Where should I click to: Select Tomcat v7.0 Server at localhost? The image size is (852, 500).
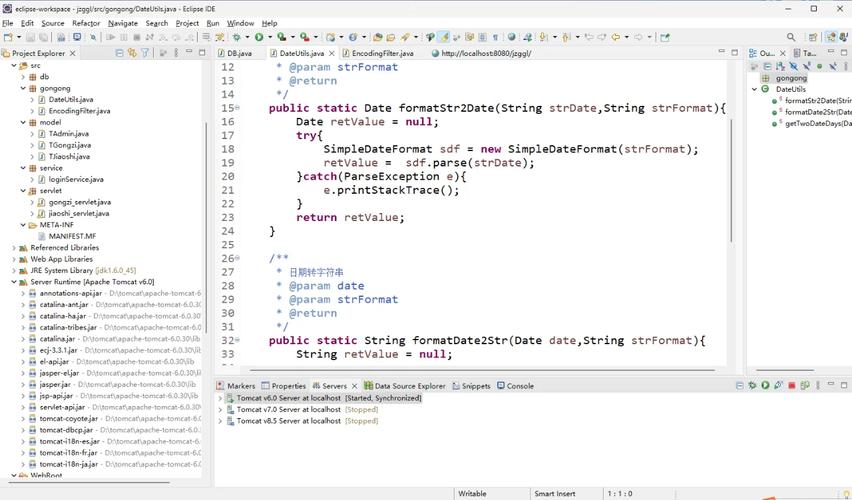tap(289, 409)
